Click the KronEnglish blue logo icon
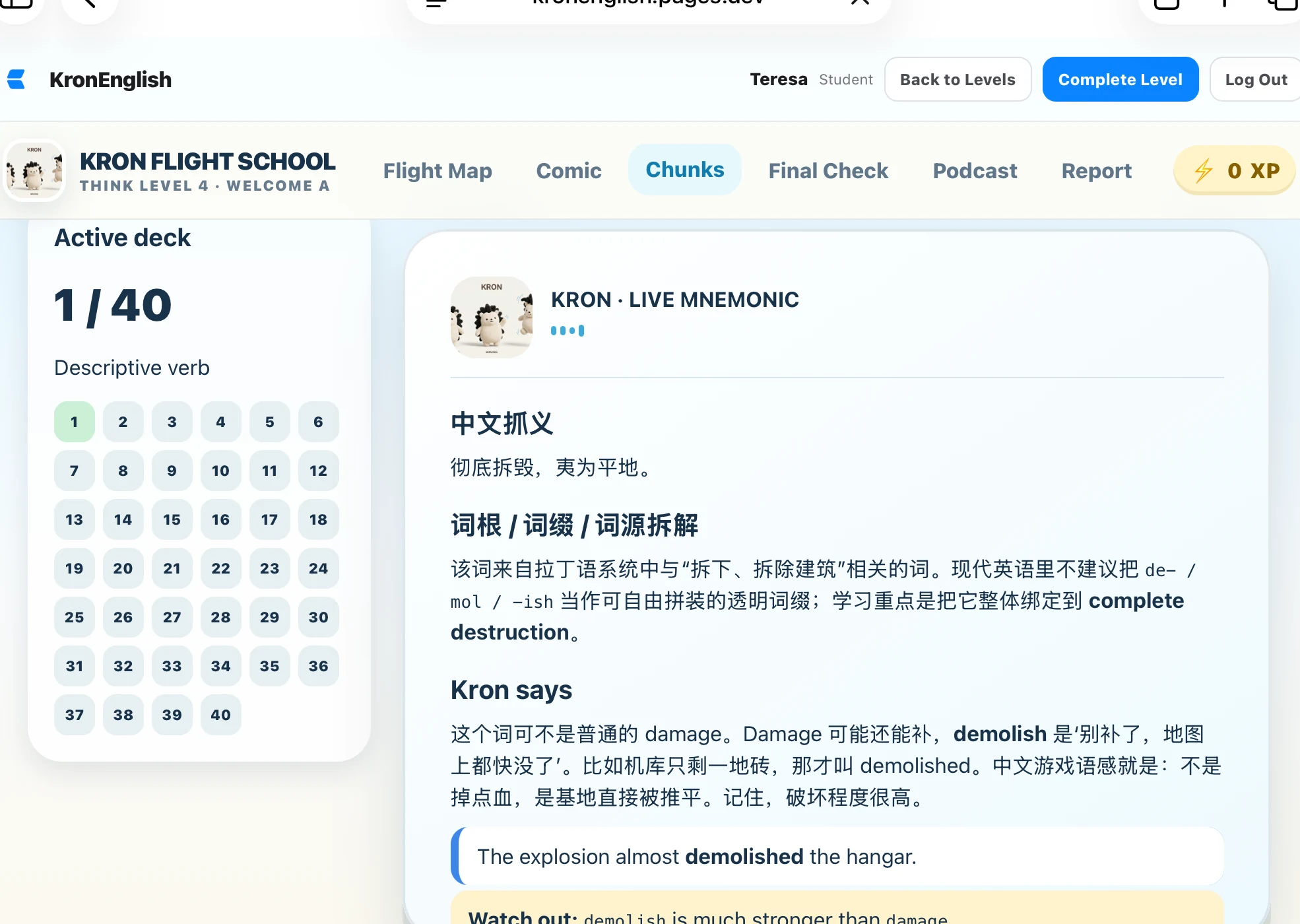The height and width of the screenshot is (924, 1300). point(16,80)
